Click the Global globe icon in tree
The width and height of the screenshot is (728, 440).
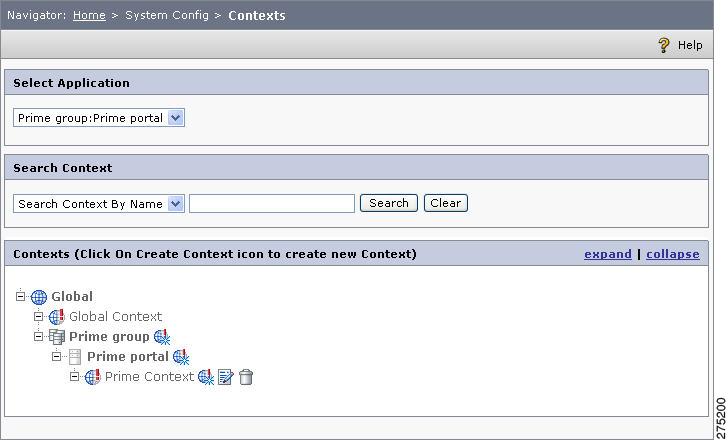coord(39,297)
